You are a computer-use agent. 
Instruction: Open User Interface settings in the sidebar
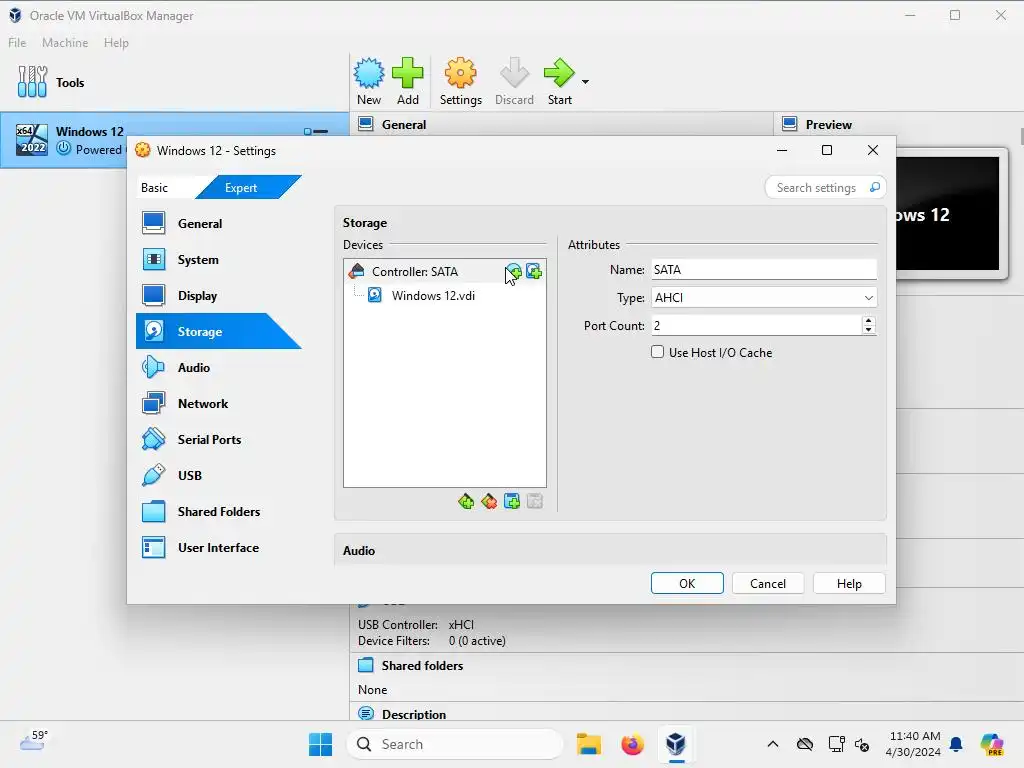pyautogui.click(x=218, y=547)
